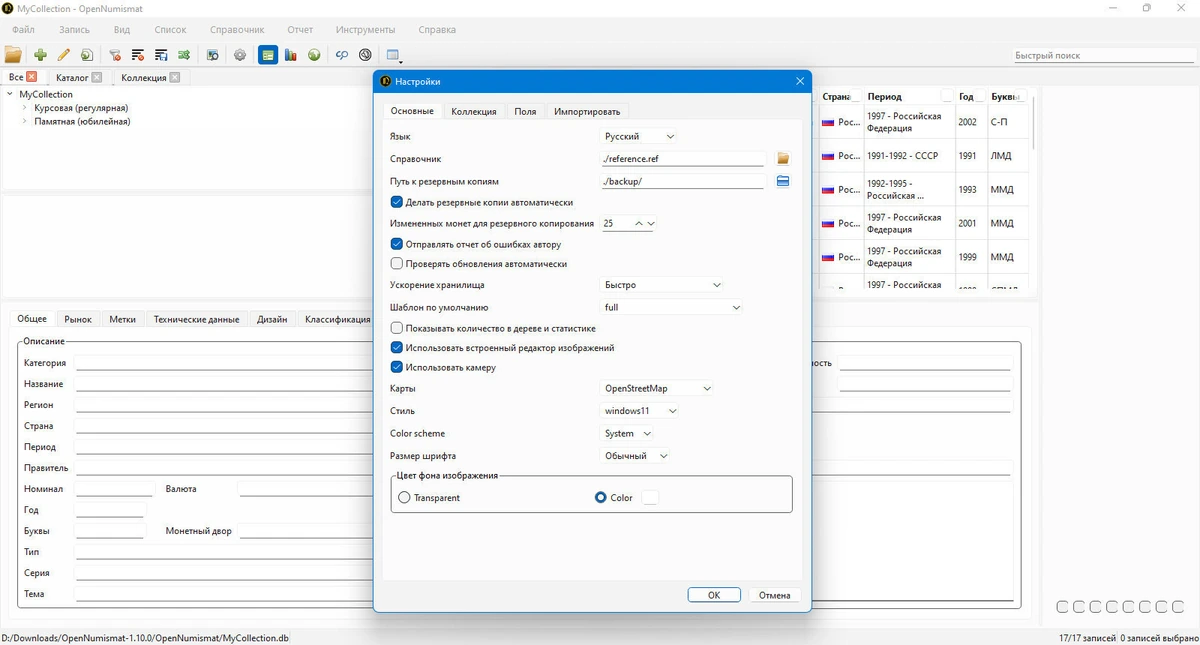Select the row with 1991-1992 - СССР
The width and height of the screenshot is (1200, 645).
coord(923,156)
